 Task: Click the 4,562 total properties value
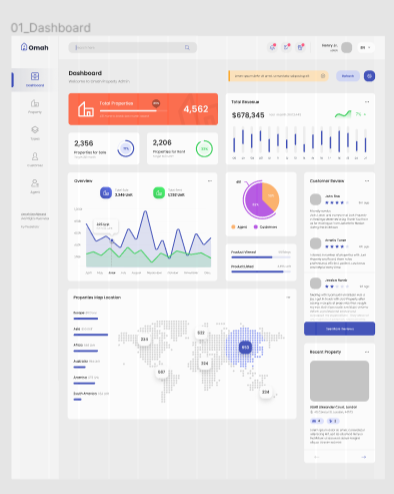coord(196,109)
